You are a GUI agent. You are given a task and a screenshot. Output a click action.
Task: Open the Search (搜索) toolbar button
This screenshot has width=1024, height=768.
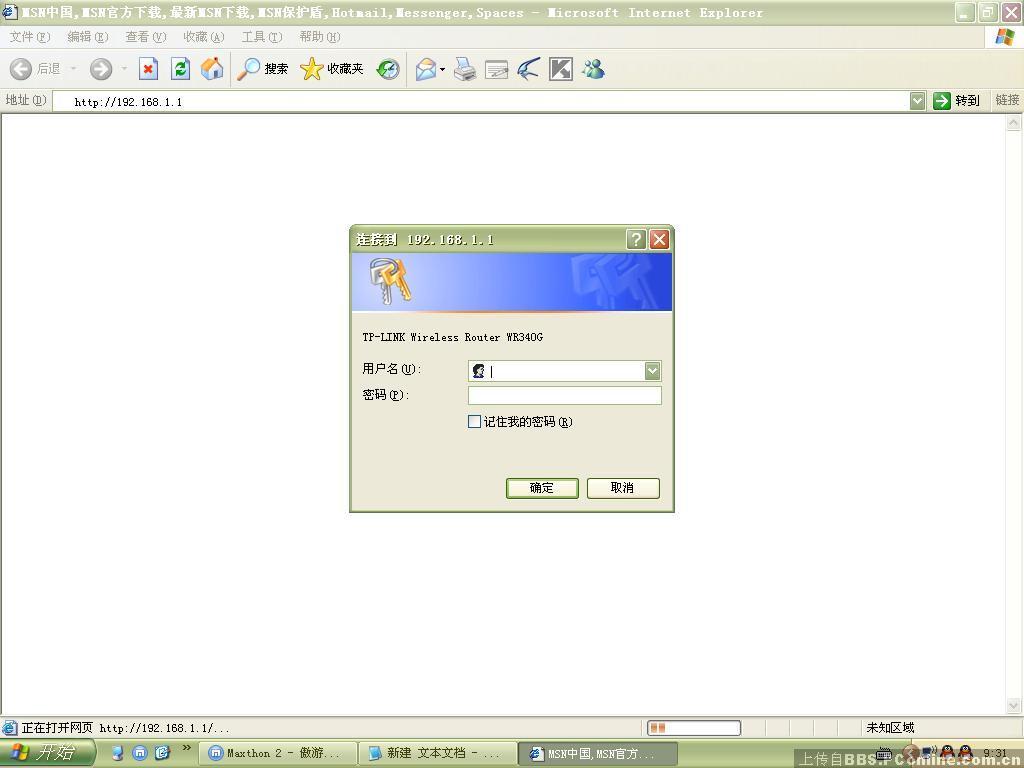[x=263, y=69]
